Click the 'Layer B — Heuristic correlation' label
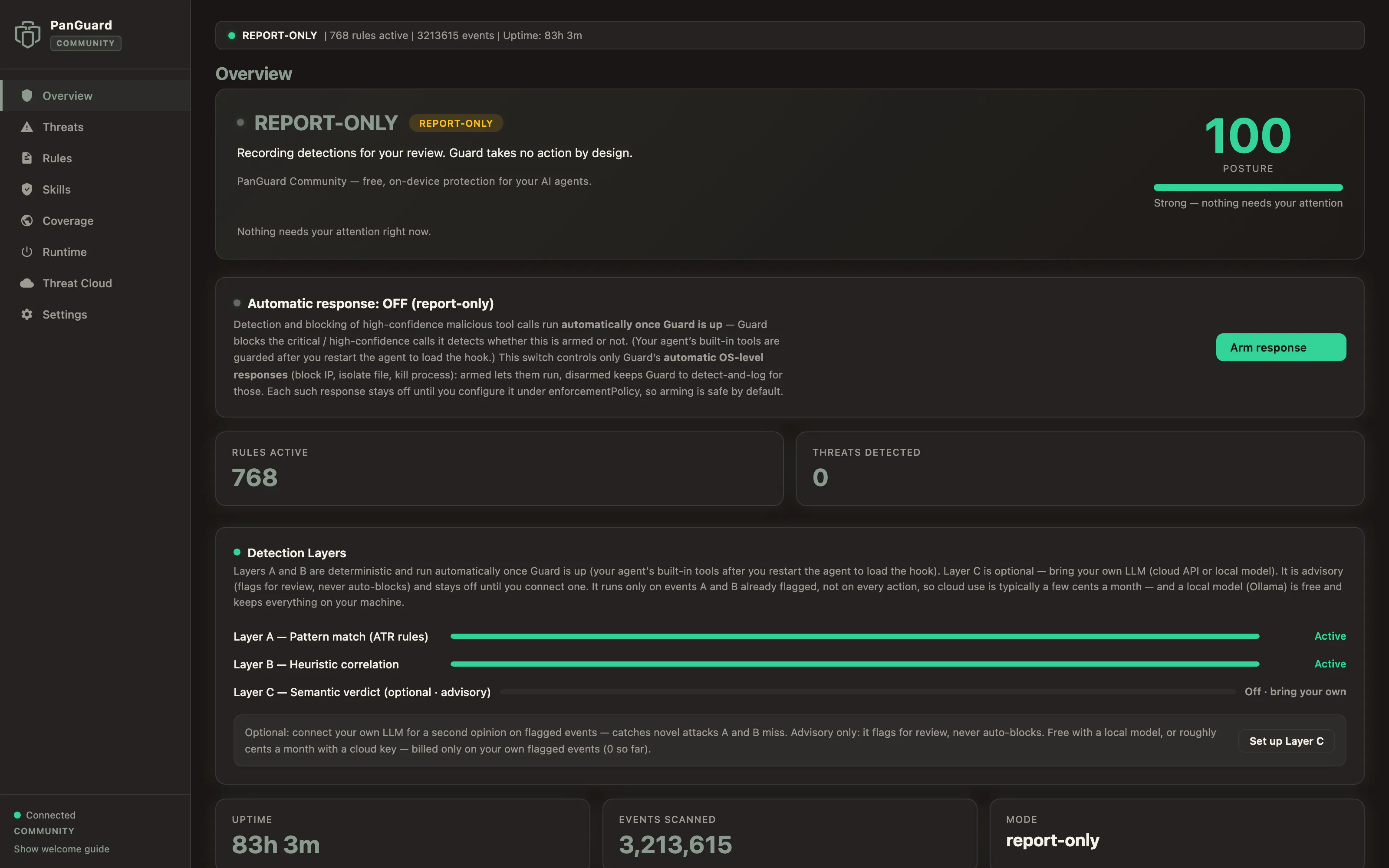 (x=316, y=664)
